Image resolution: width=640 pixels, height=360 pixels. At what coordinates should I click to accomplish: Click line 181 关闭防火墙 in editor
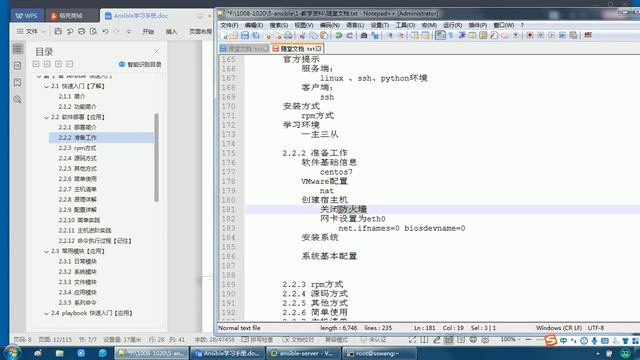(x=343, y=209)
